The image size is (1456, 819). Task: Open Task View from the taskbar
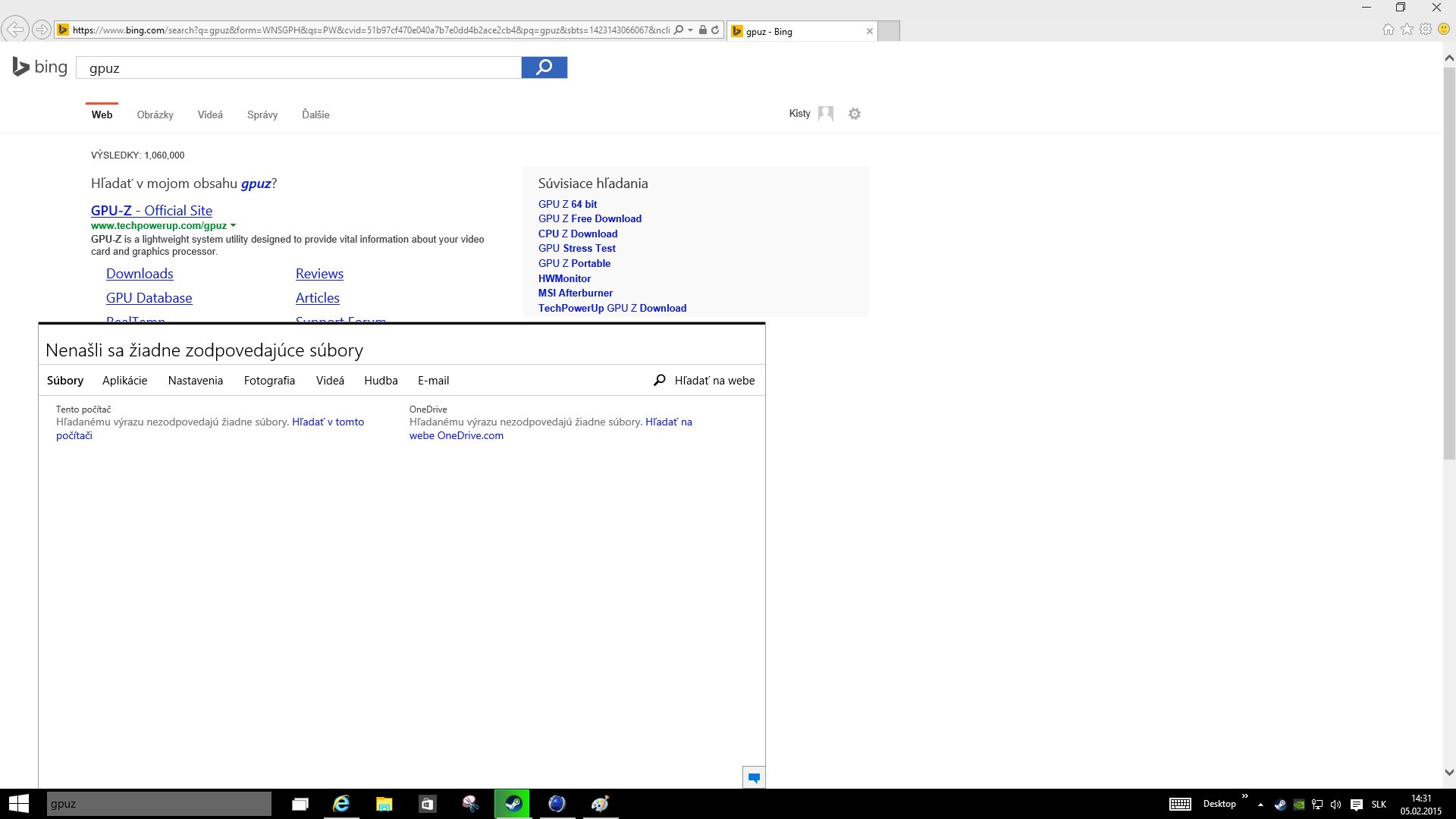tap(300, 804)
